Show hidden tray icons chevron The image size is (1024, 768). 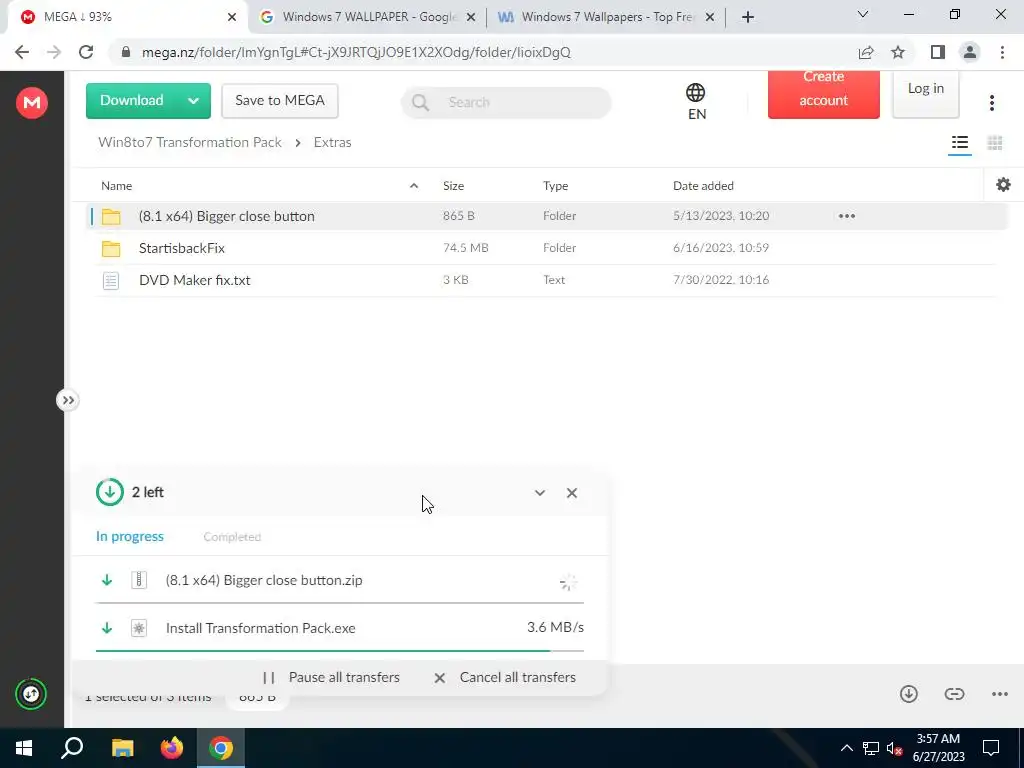(x=846, y=748)
